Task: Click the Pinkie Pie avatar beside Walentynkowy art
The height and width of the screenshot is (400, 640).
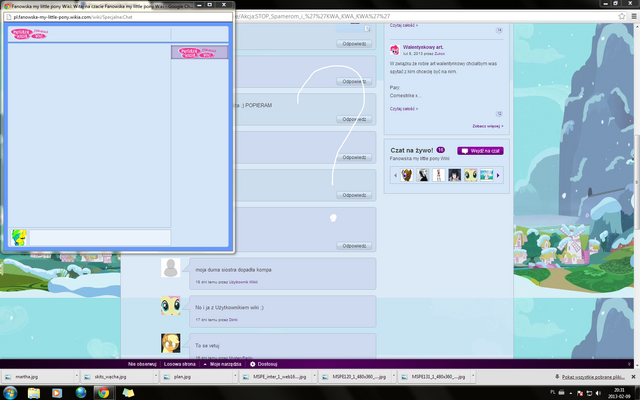Action: tap(395, 50)
